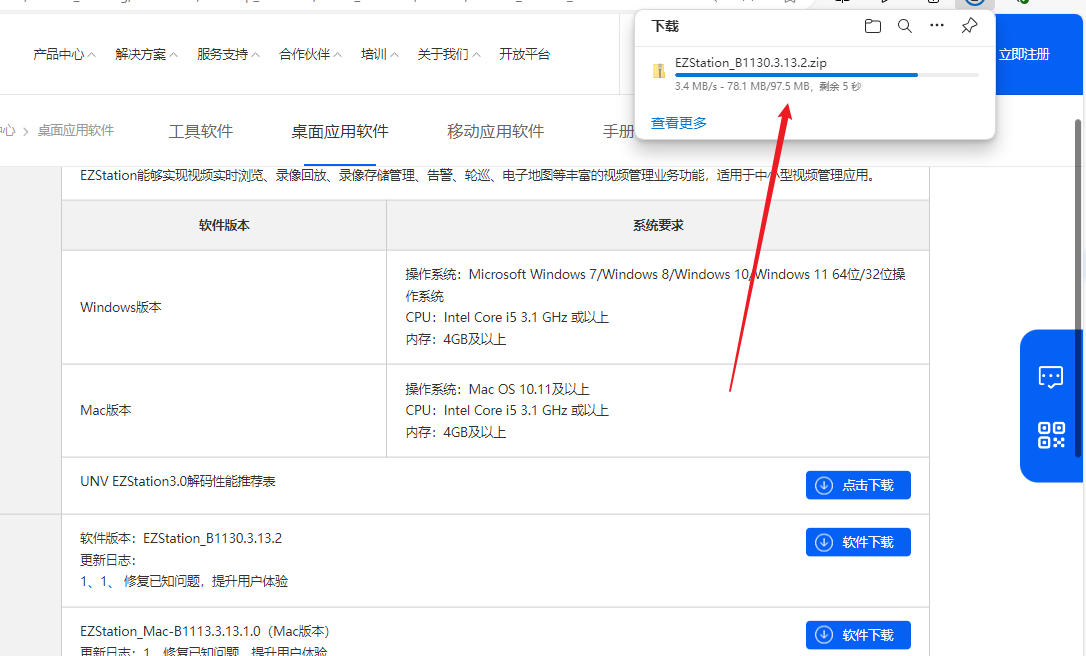This screenshot has width=1086, height=656.
Task: Open the QR code icon on blue sidebar
Action: tap(1051, 435)
